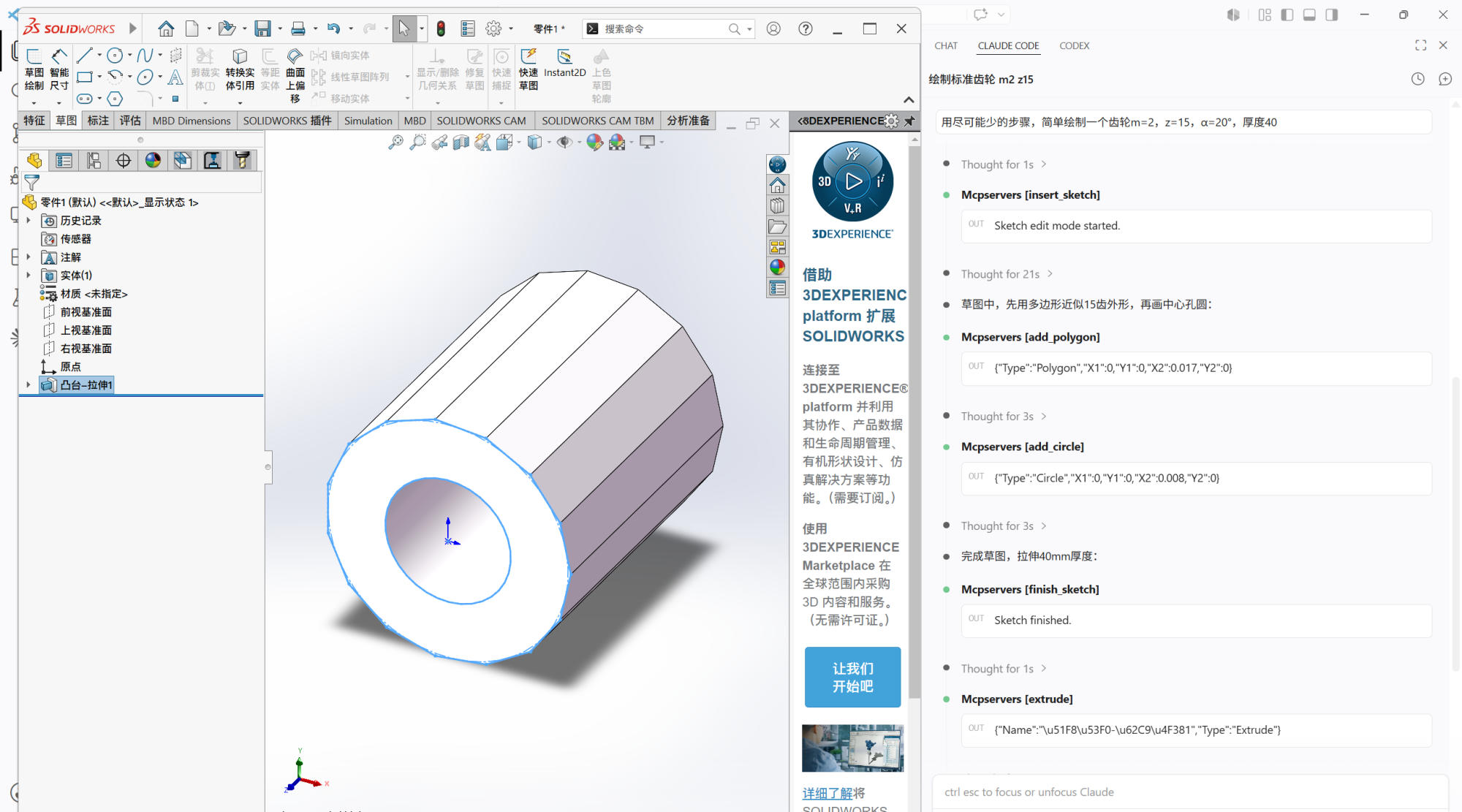The height and width of the screenshot is (812, 1462).
Task: Open the Simulation ribbon tab
Action: coord(368,121)
